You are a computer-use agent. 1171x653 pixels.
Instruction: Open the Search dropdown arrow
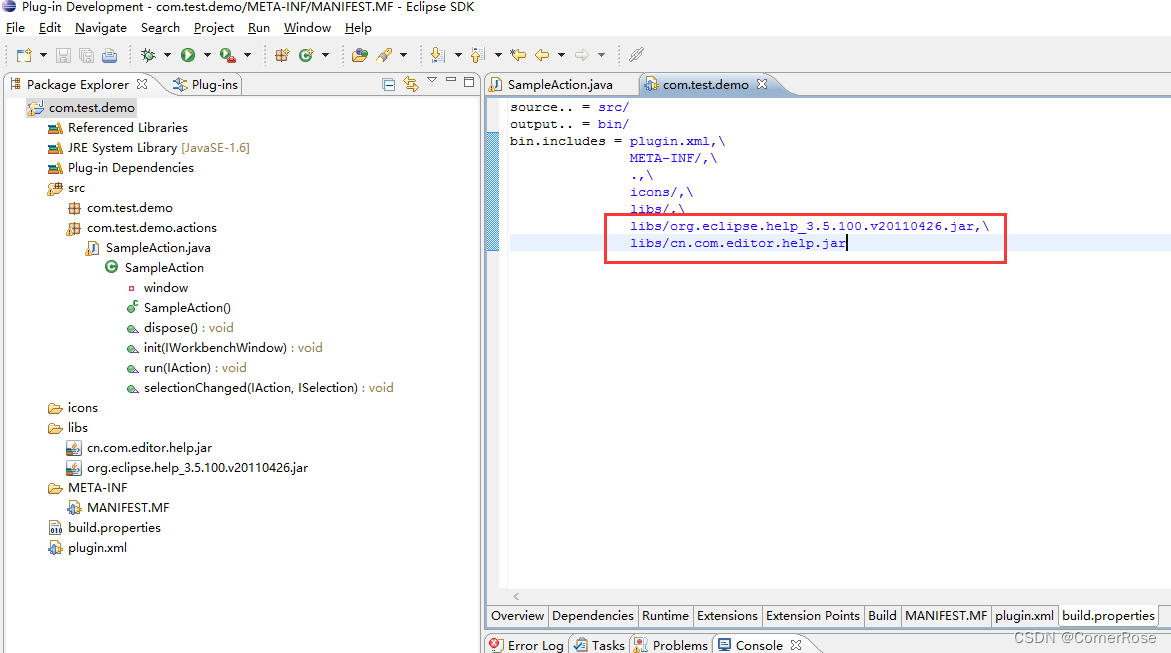(403, 55)
